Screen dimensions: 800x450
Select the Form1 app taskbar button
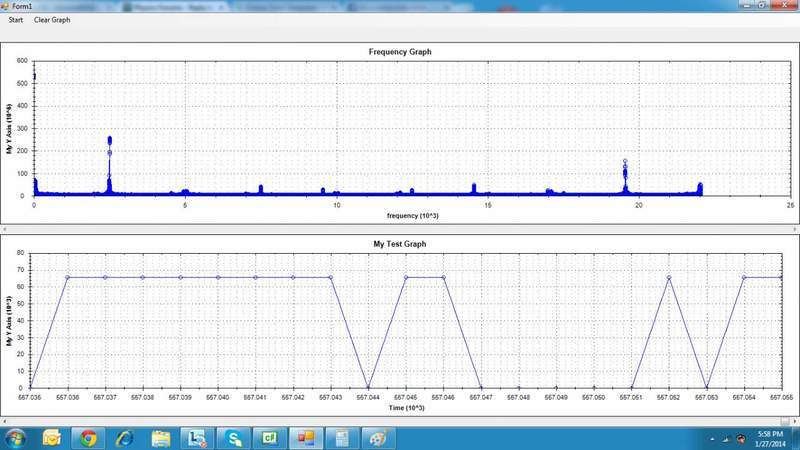[342, 437]
